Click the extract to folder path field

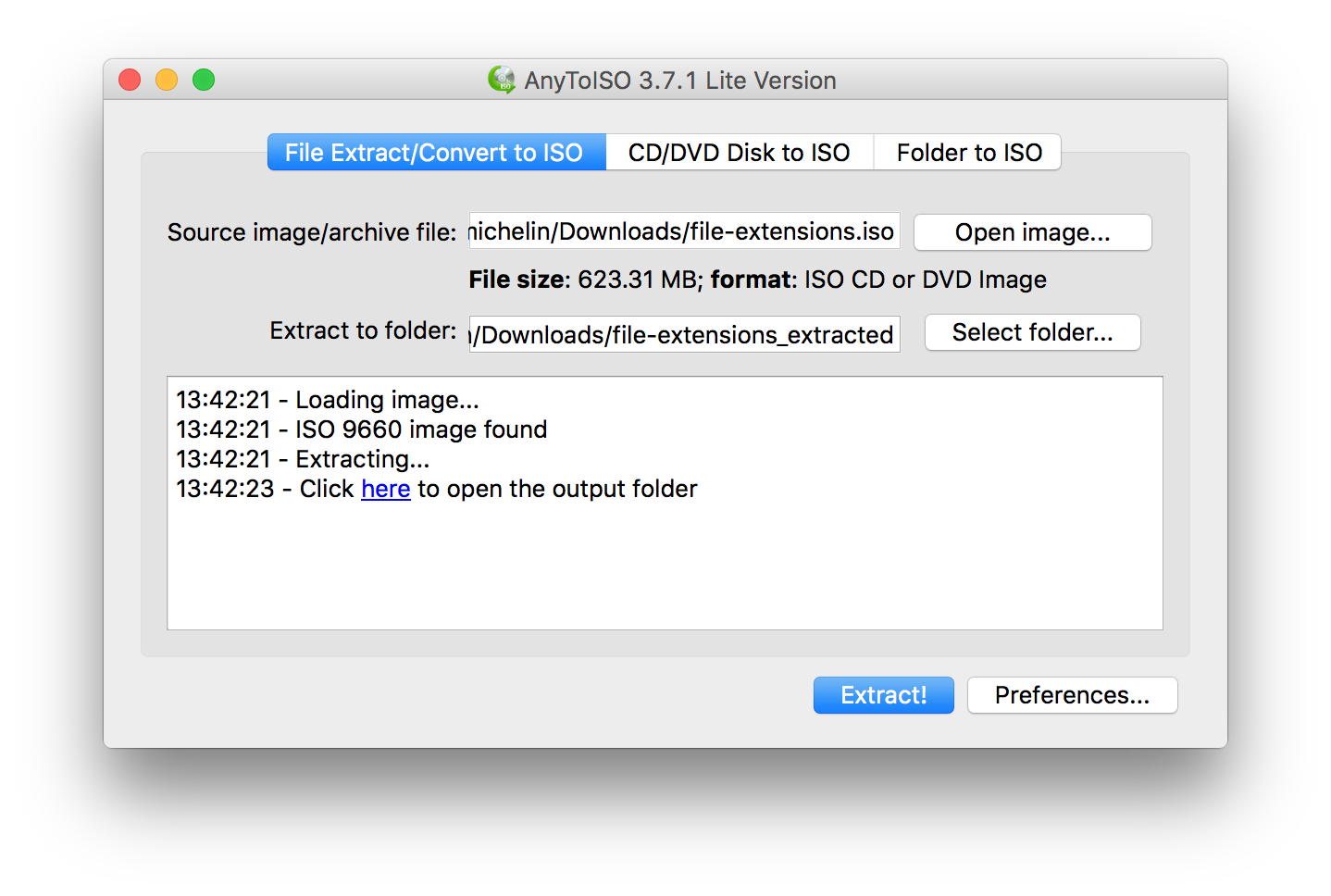pos(684,334)
